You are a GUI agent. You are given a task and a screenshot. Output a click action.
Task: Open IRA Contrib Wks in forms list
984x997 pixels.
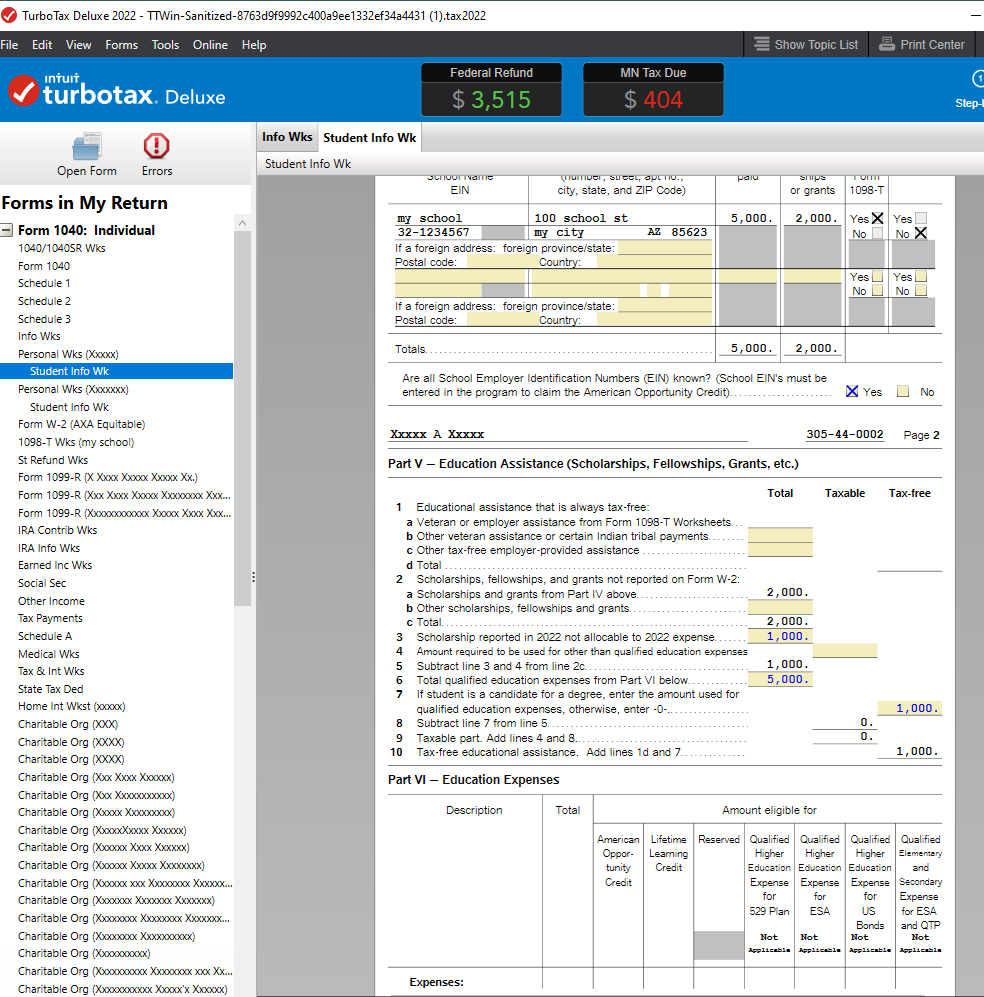[x=57, y=530]
